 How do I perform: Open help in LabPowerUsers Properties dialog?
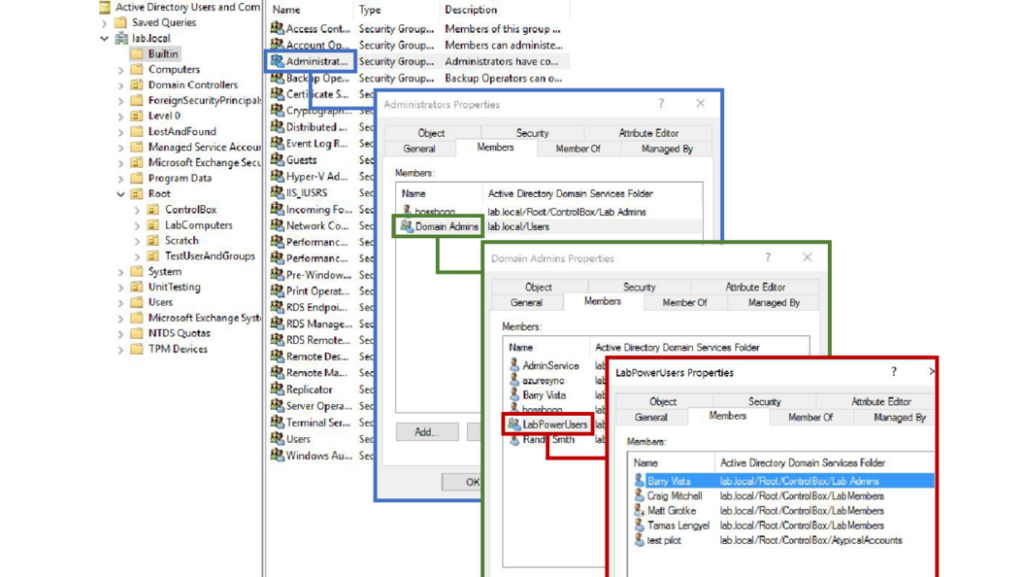click(x=894, y=372)
